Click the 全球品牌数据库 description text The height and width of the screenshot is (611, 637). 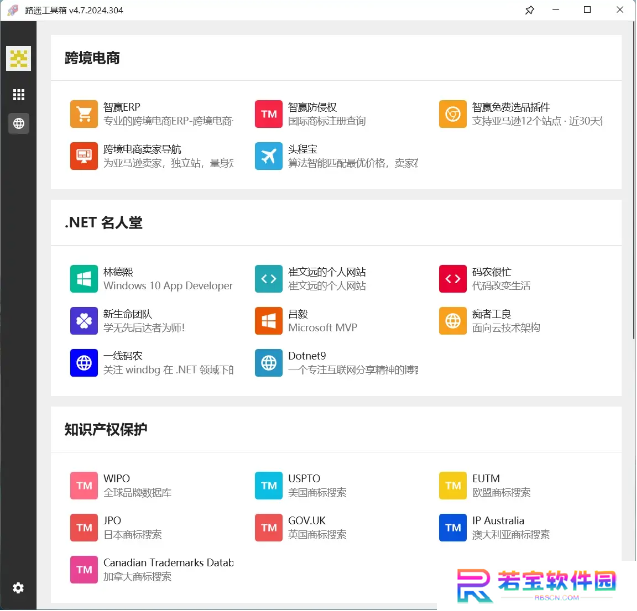(x=137, y=492)
